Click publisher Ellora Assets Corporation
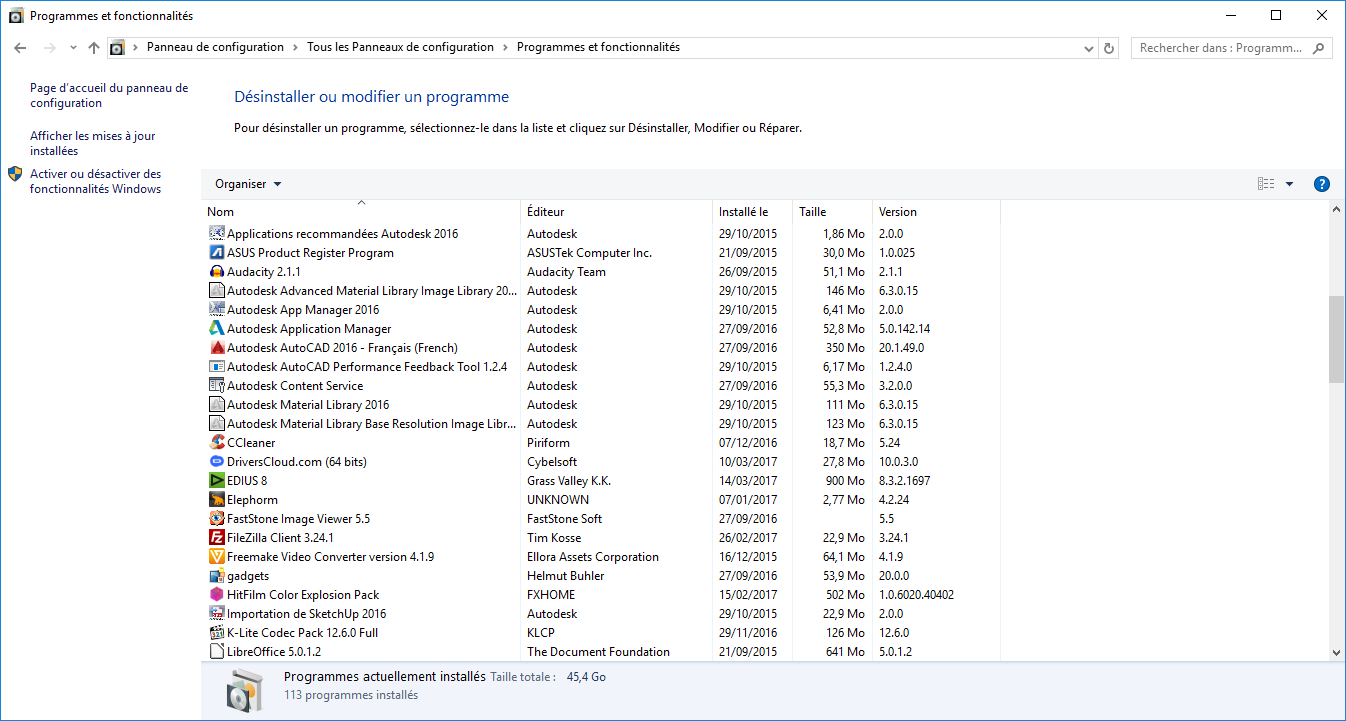This screenshot has height=721, width=1346. [x=593, y=557]
